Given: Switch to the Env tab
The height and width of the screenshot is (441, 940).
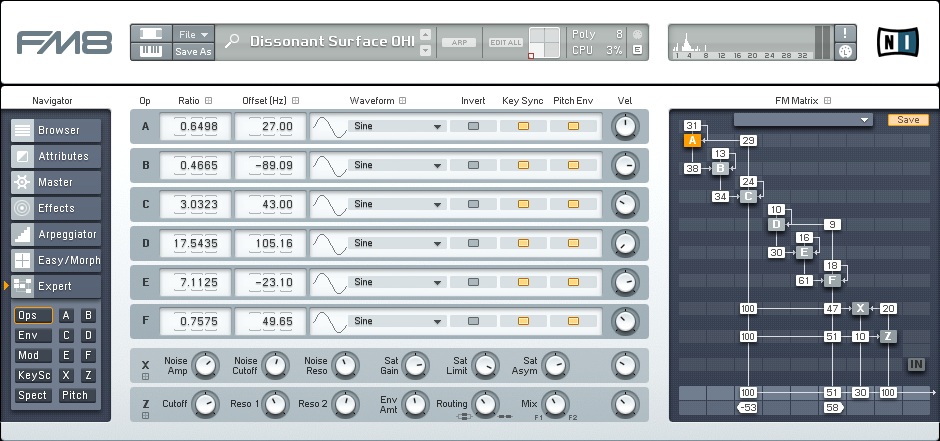Looking at the screenshot, I should click(33, 336).
